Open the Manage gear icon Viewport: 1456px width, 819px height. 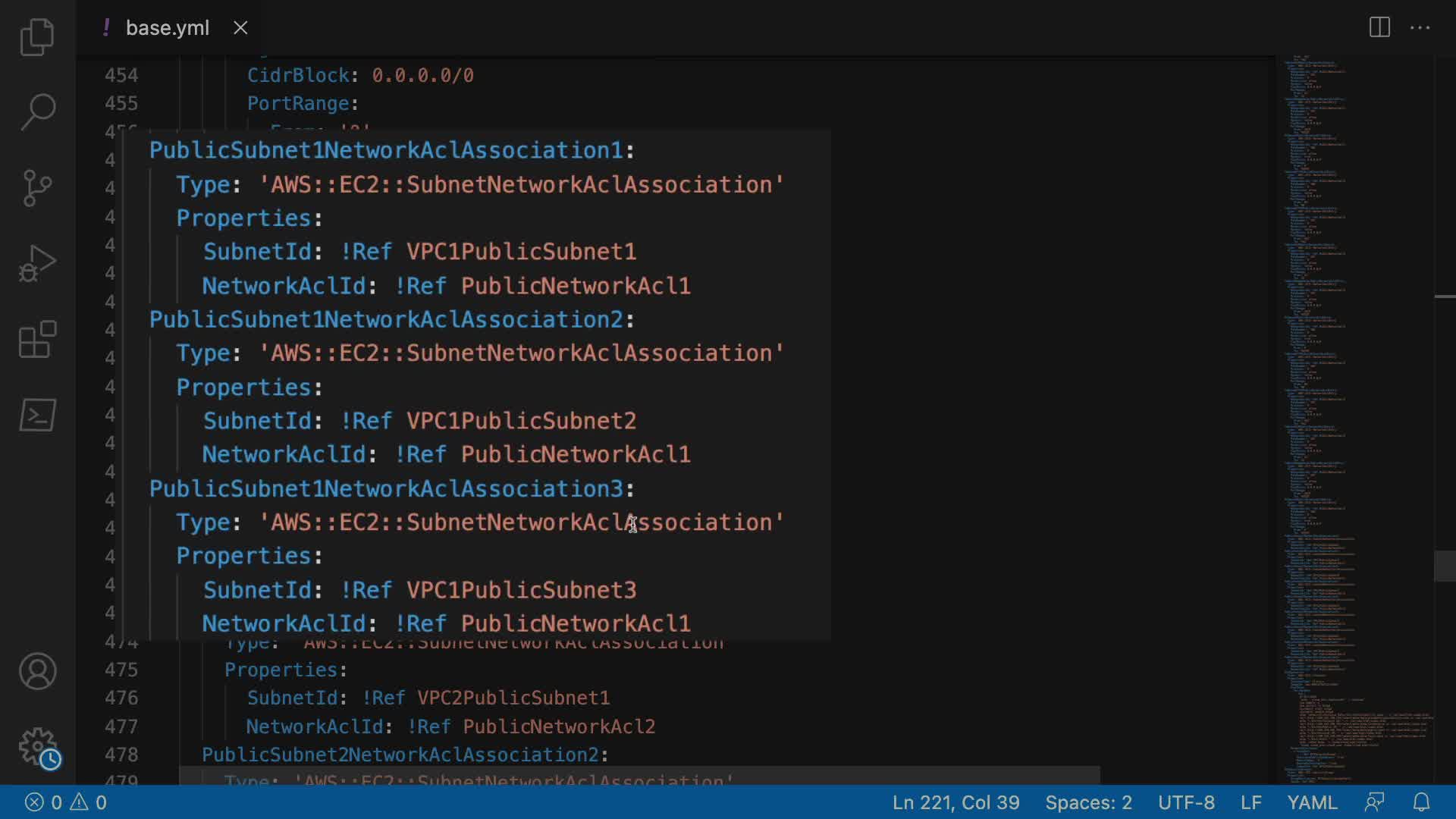37,747
